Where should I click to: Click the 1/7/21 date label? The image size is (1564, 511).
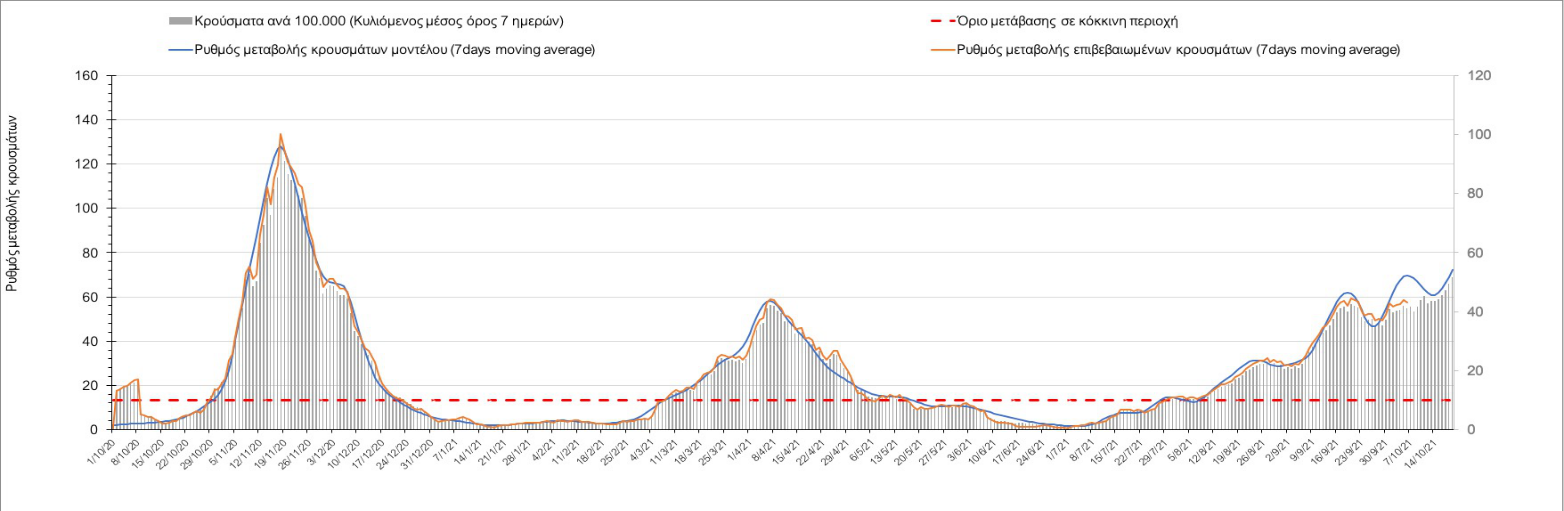click(1058, 449)
